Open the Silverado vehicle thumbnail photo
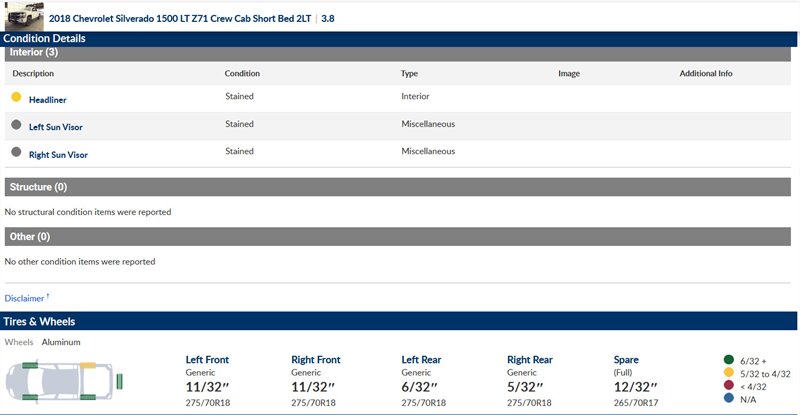The height and width of the screenshot is (415, 800). coord(24,16)
